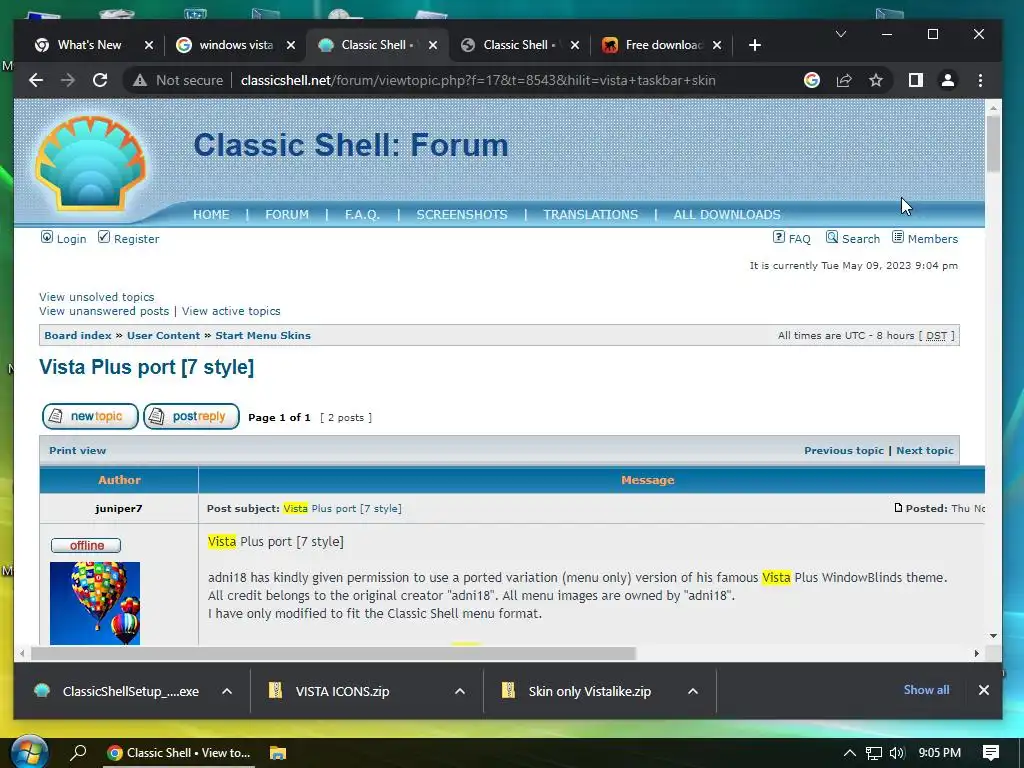Click the Register checkmark icon
1024x768 pixels.
(x=104, y=237)
